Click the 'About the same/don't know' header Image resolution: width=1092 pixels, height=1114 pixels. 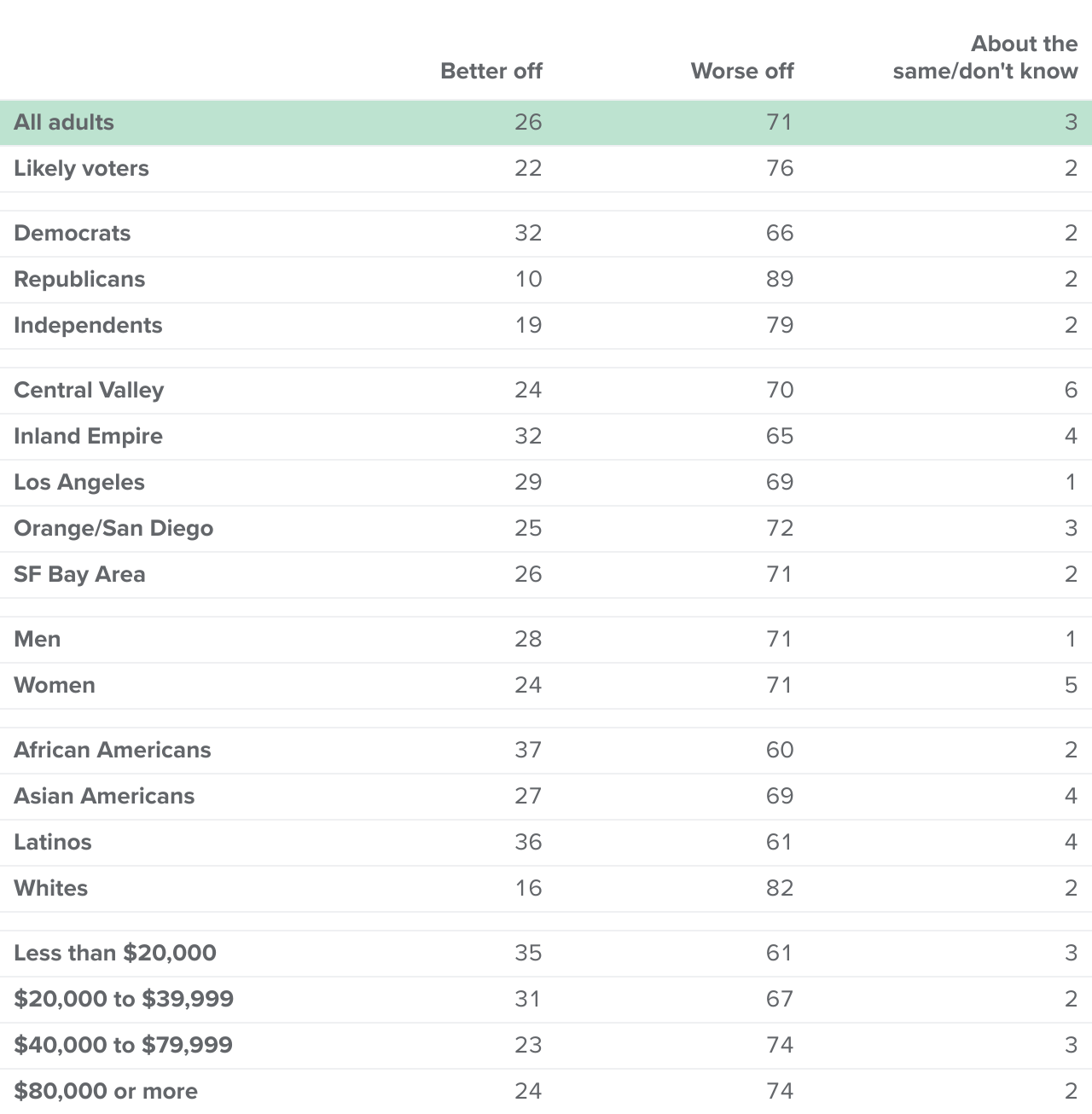985,57
